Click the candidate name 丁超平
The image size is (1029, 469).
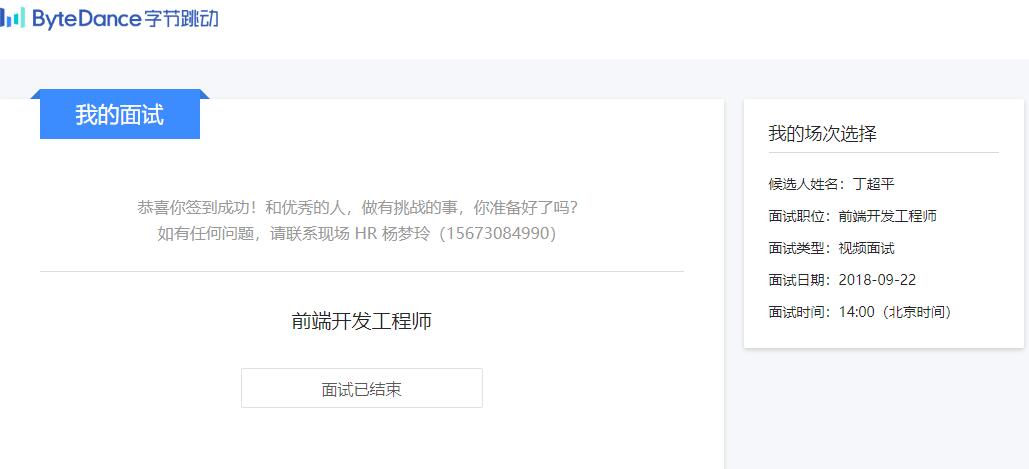coord(873,184)
